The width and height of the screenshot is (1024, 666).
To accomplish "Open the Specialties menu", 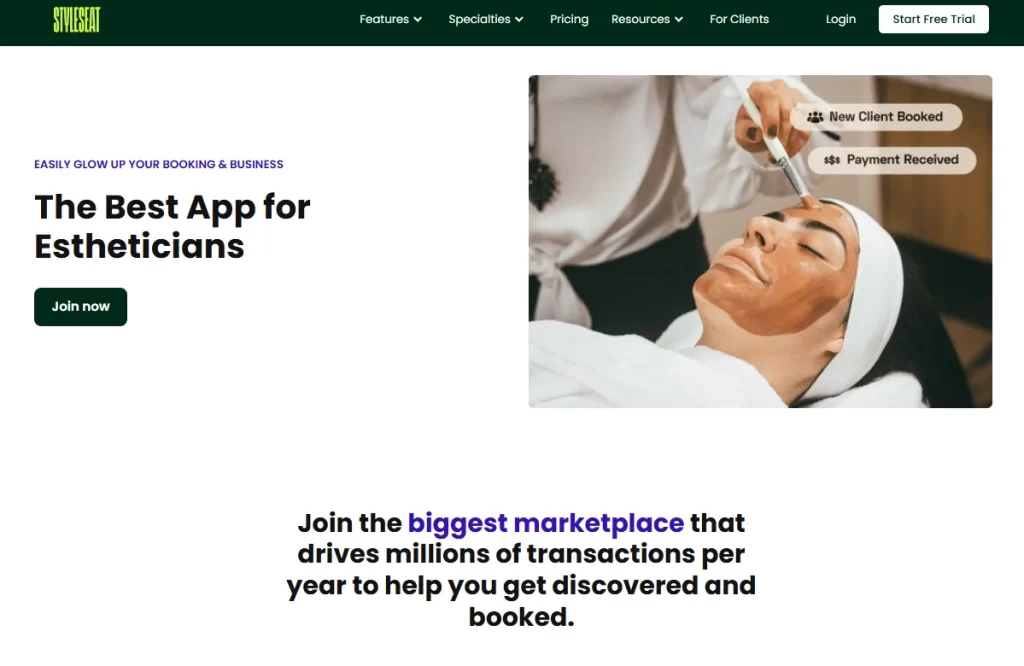I will pos(486,20).
